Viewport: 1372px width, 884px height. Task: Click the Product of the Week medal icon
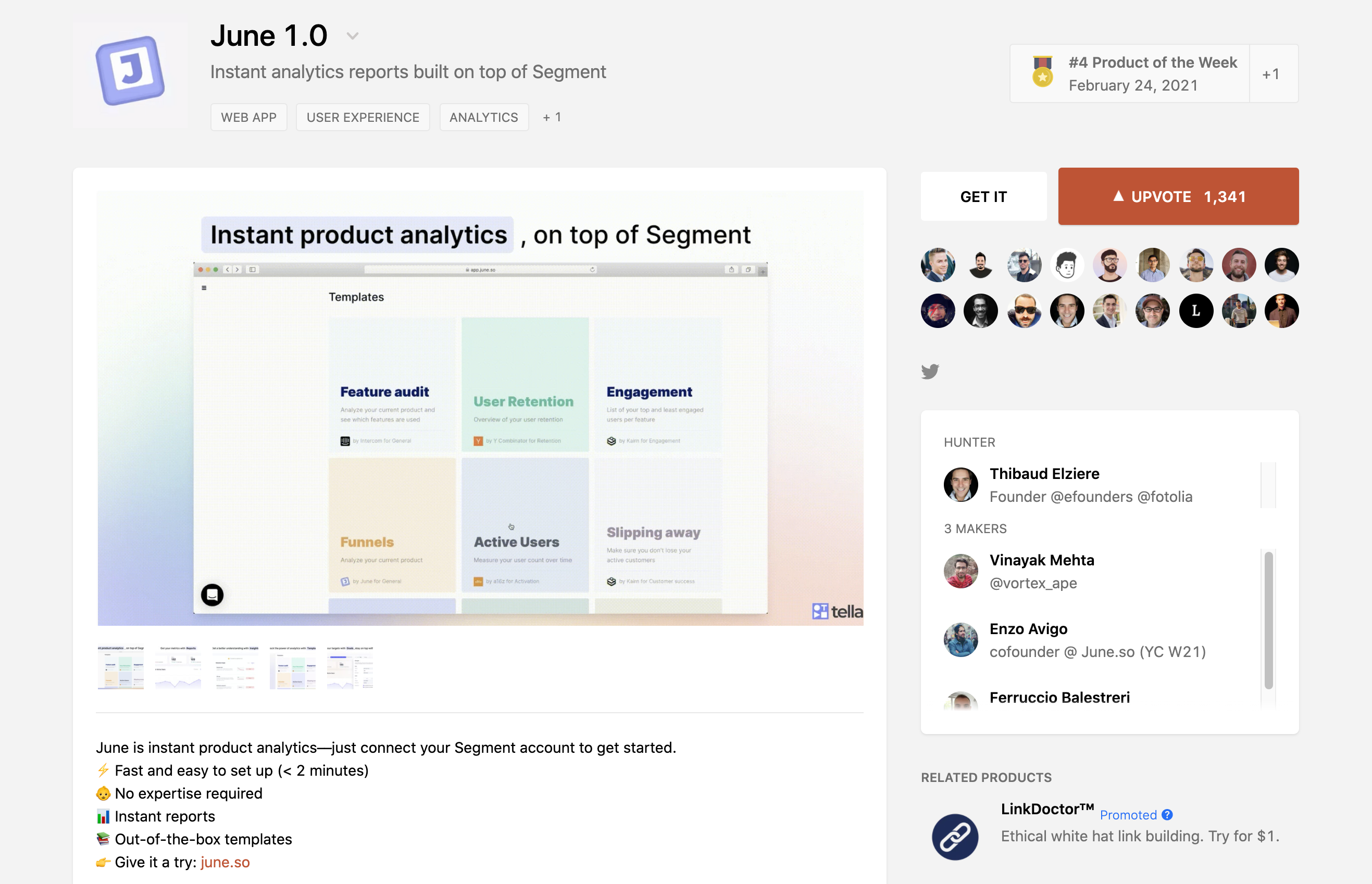[1042, 72]
